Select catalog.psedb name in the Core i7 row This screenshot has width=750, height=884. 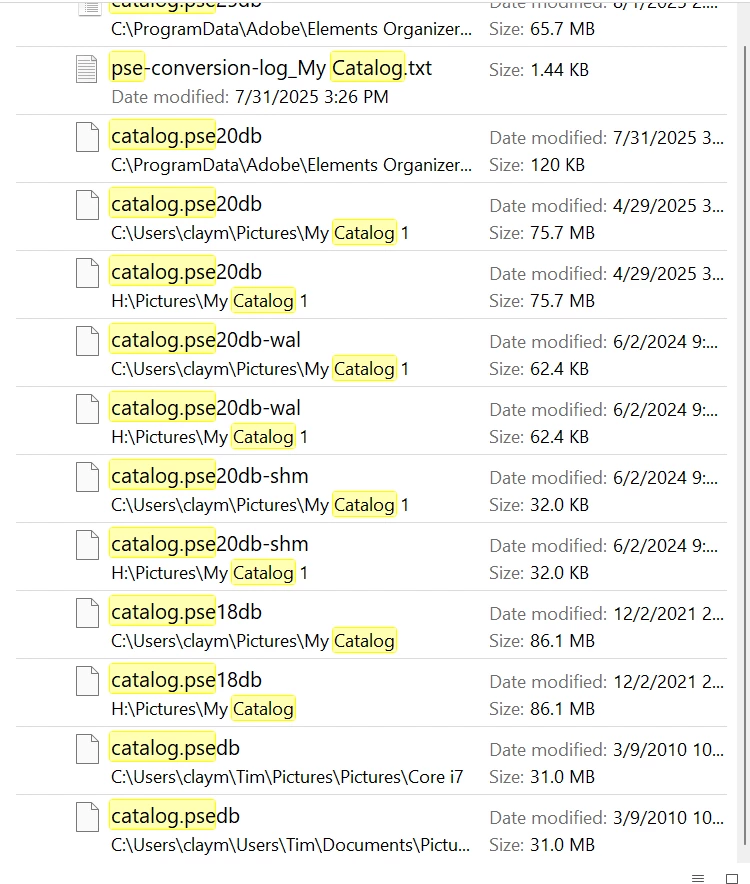(175, 748)
